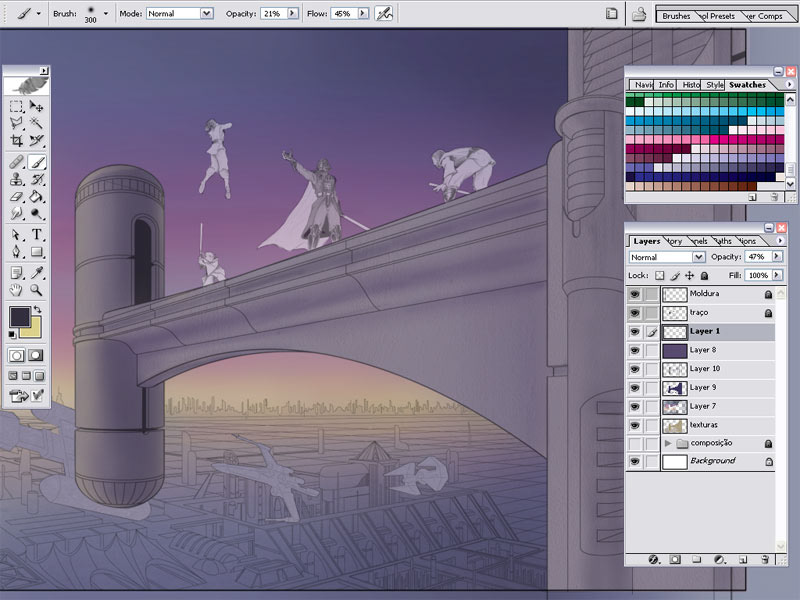Viewport: 800px width, 600px height.
Task: Open the painting Mode dropdown
Action: click(x=207, y=14)
